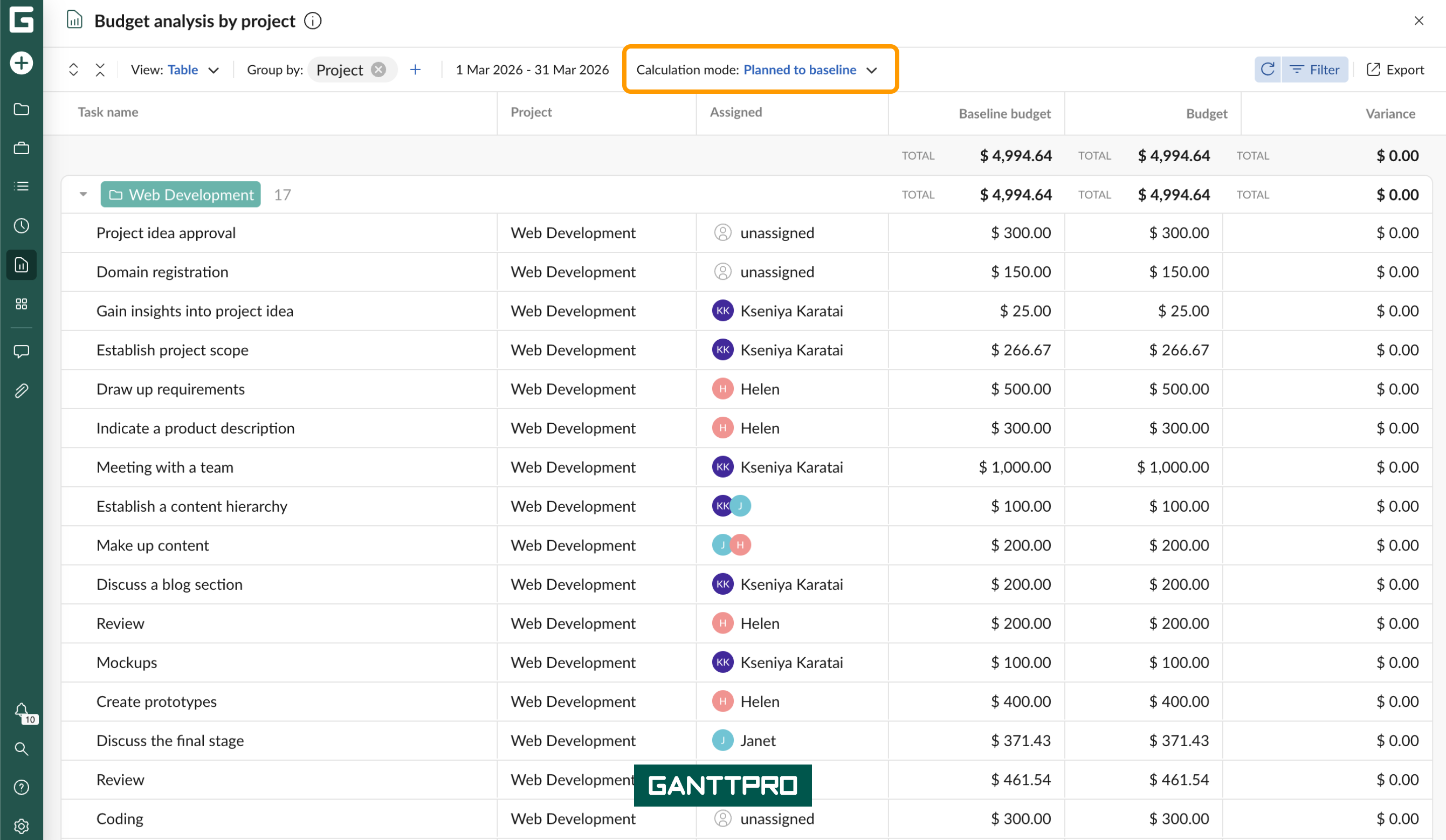Open the date range 1 Mar - 31 Mar 2026
This screenshot has width=1446, height=840.
click(532, 70)
